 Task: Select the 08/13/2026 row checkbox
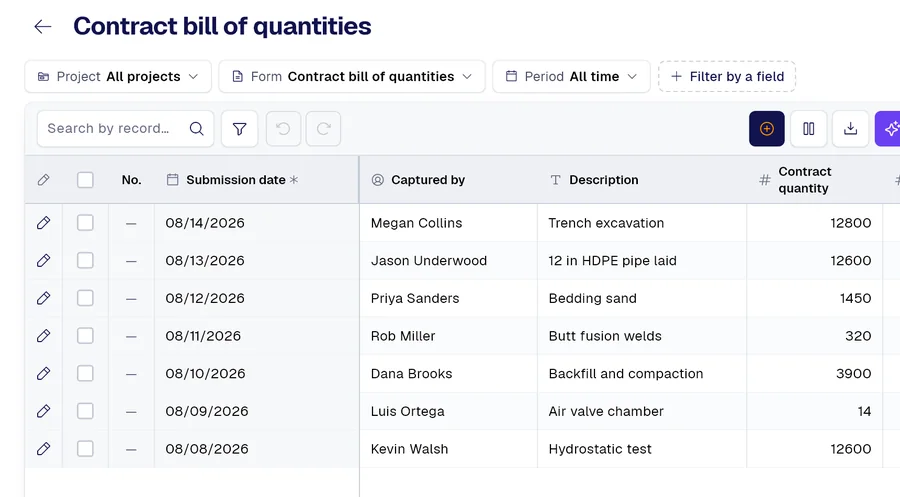85,261
